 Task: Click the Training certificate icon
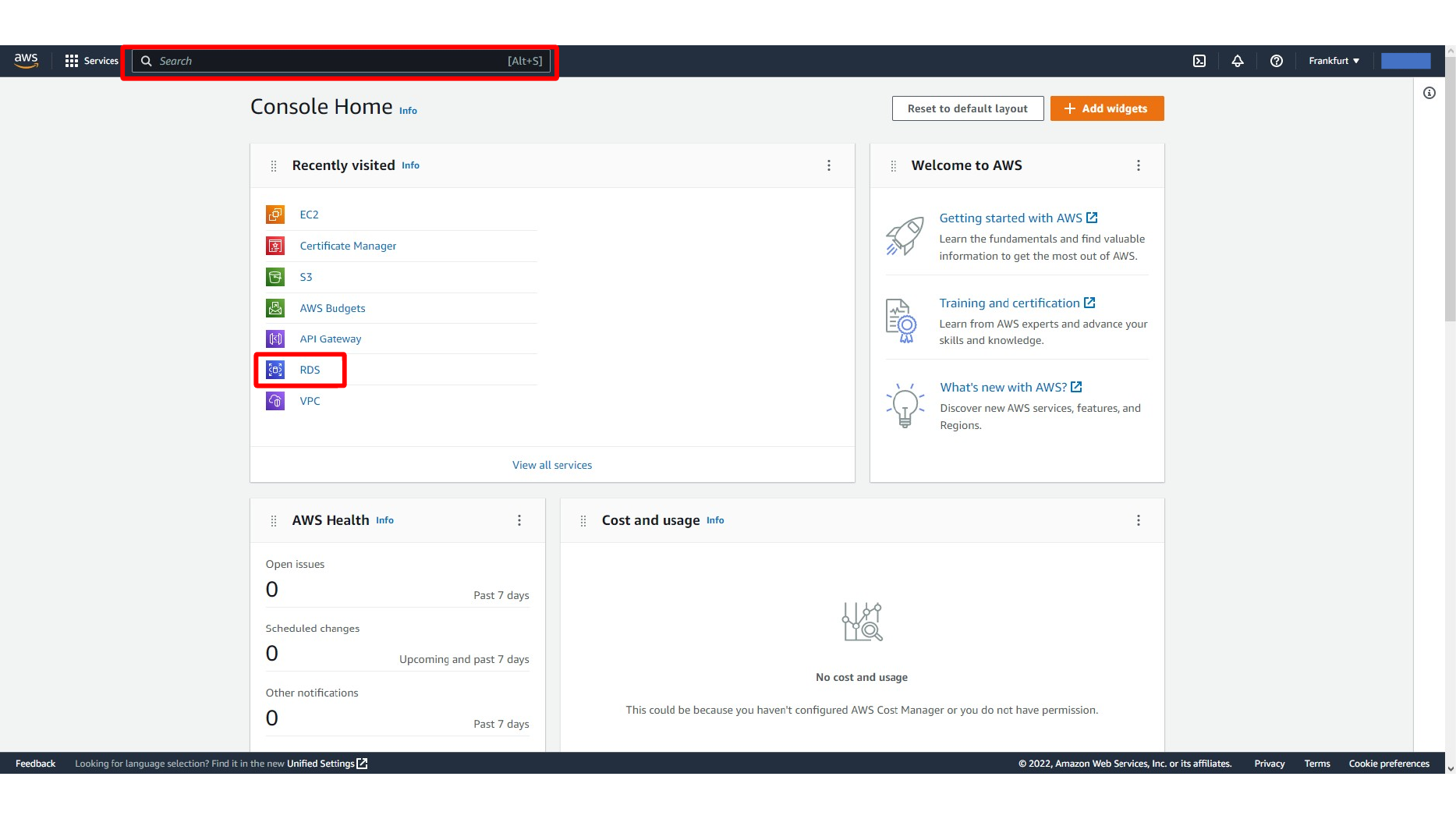click(x=902, y=321)
